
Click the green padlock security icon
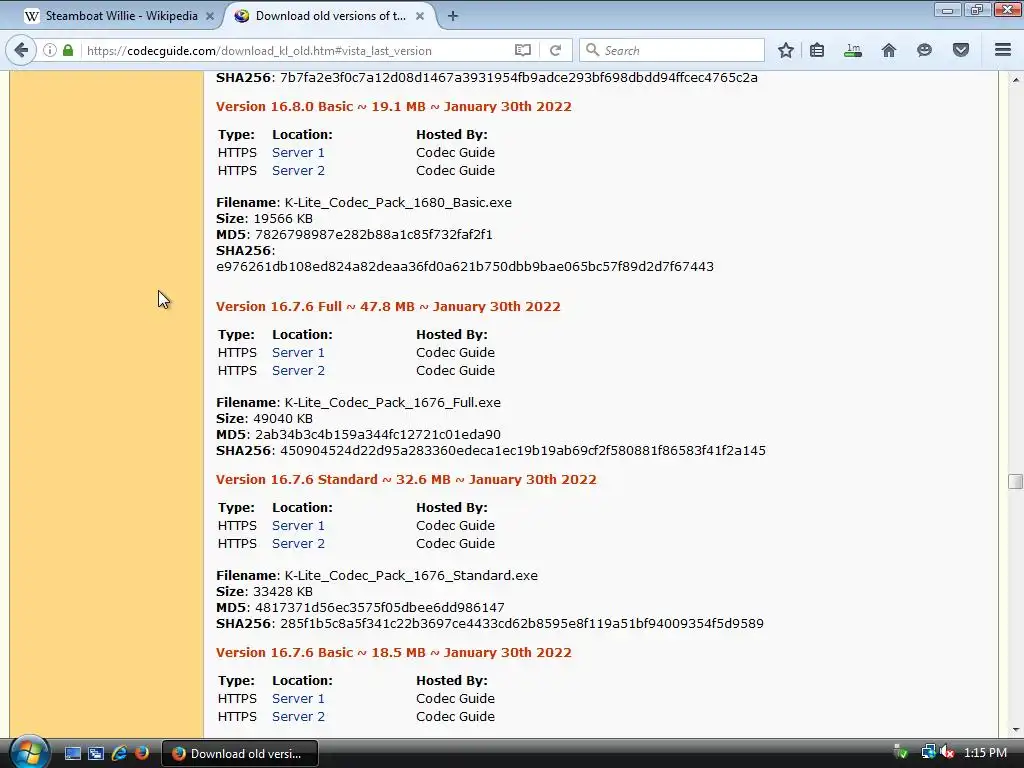[x=68, y=50]
